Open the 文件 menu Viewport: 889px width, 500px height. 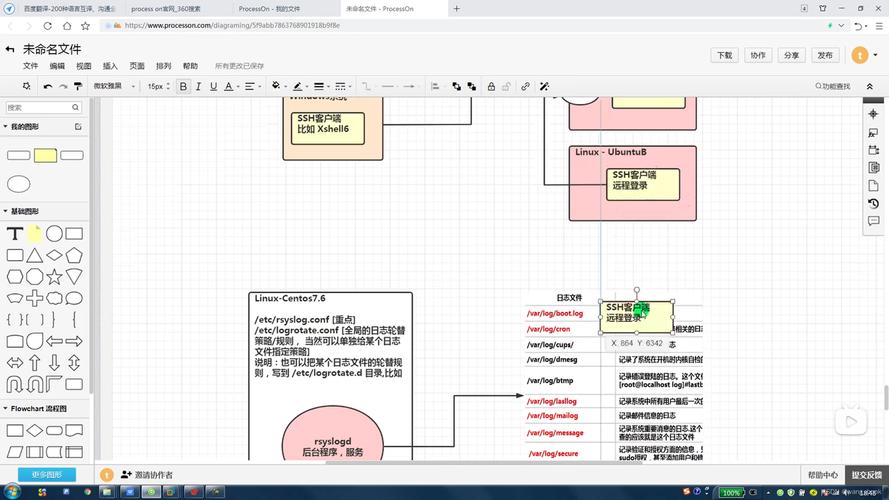[x=31, y=66]
